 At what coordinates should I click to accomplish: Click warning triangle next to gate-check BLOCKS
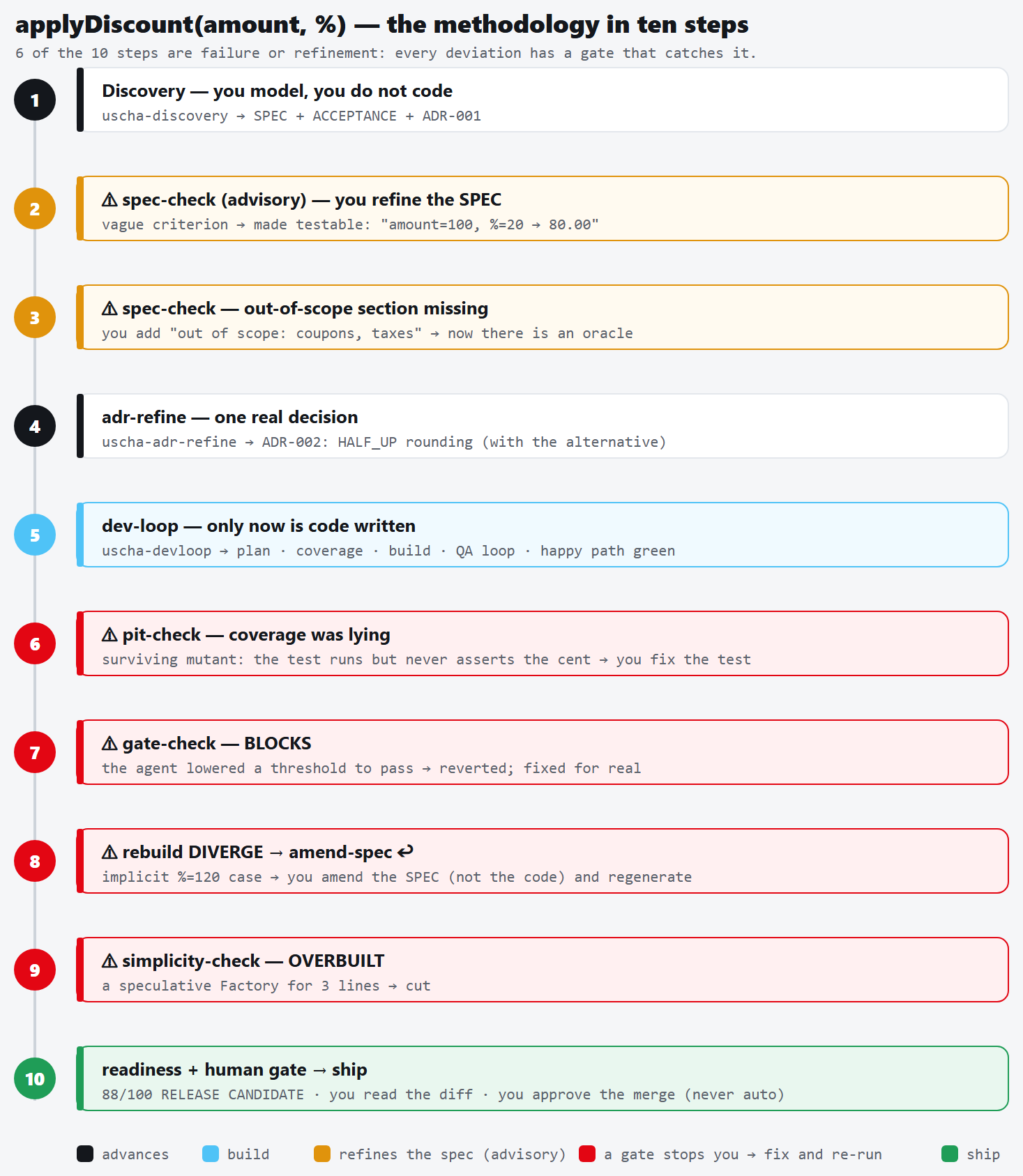click(x=109, y=743)
